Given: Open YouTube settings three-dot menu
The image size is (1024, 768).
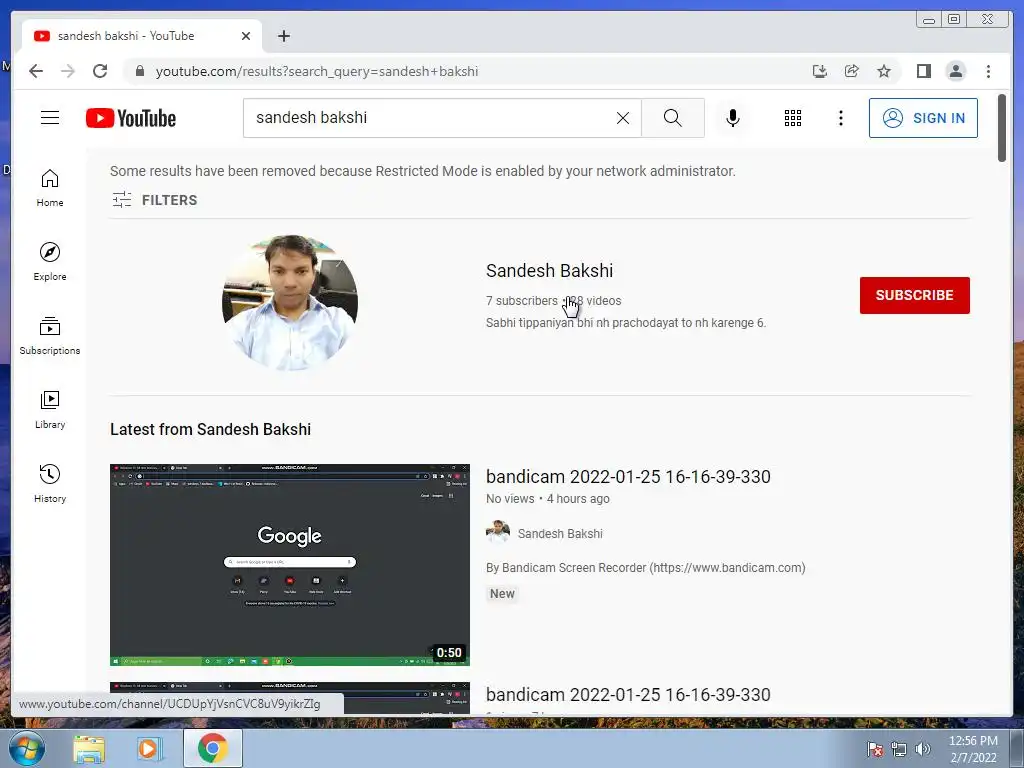Looking at the screenshot, I should tap(841, 118).
